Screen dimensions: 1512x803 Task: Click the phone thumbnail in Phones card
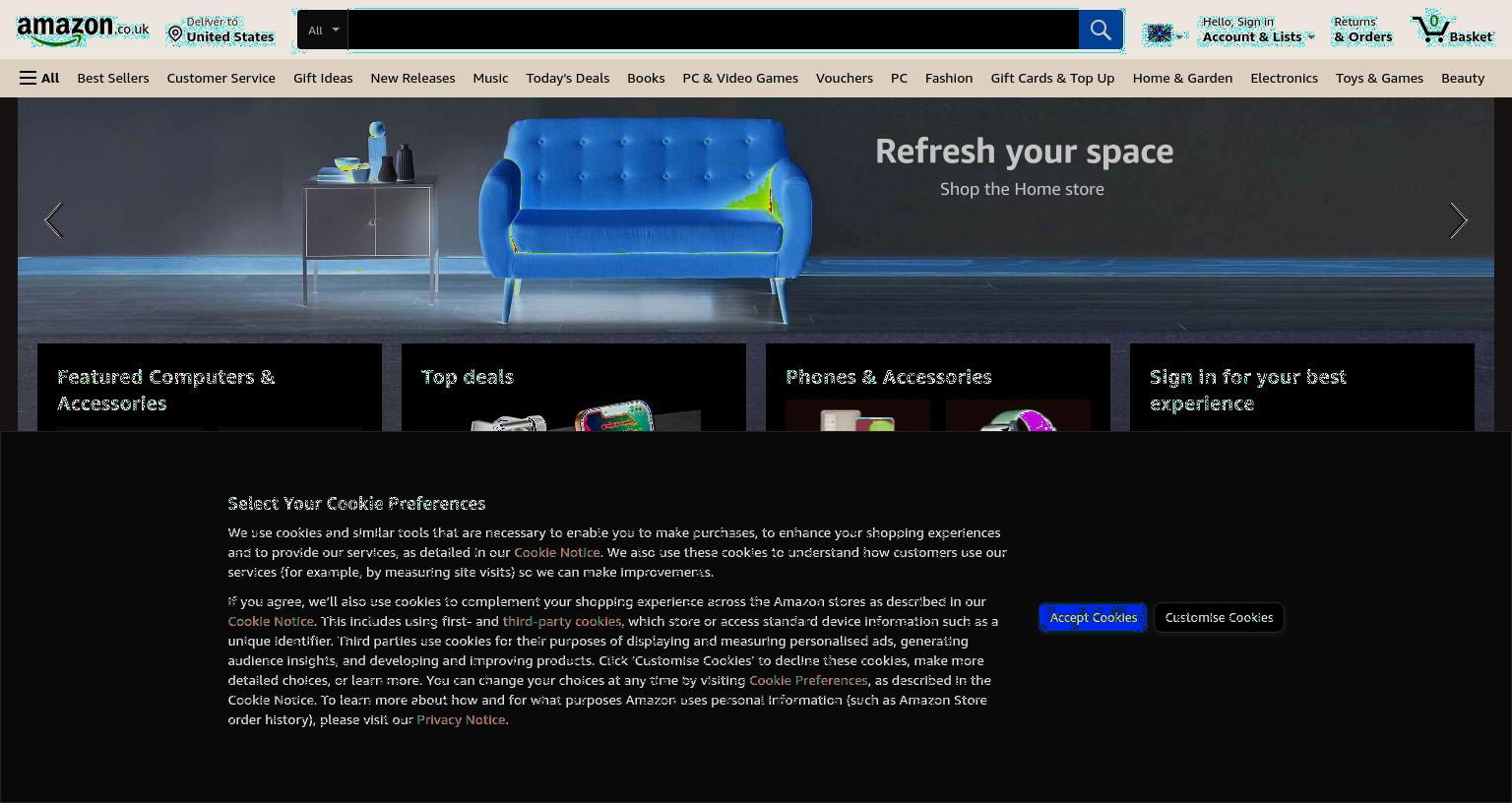[857, 416]
